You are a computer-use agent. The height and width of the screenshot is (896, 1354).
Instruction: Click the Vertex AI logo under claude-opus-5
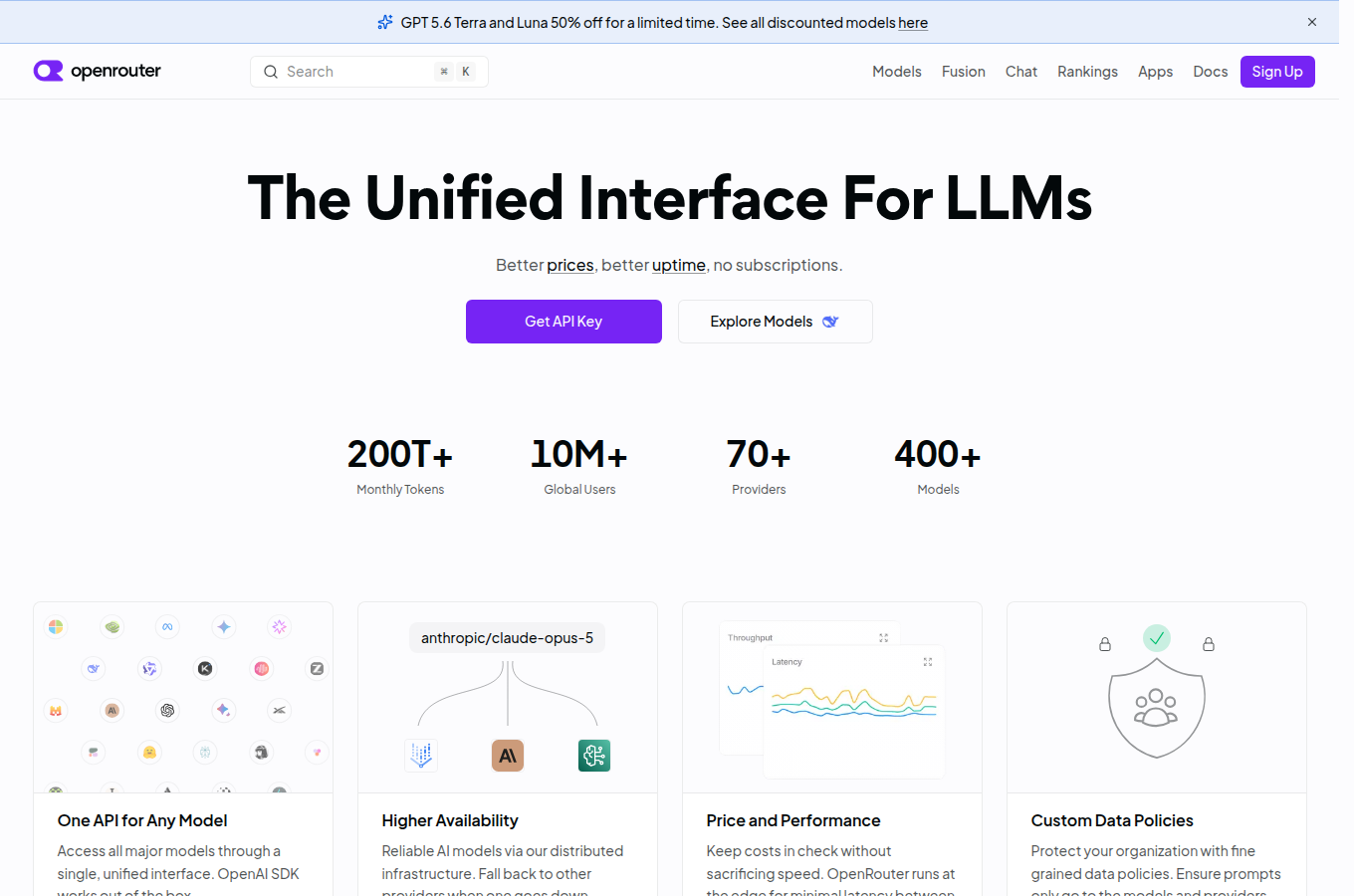421,756
